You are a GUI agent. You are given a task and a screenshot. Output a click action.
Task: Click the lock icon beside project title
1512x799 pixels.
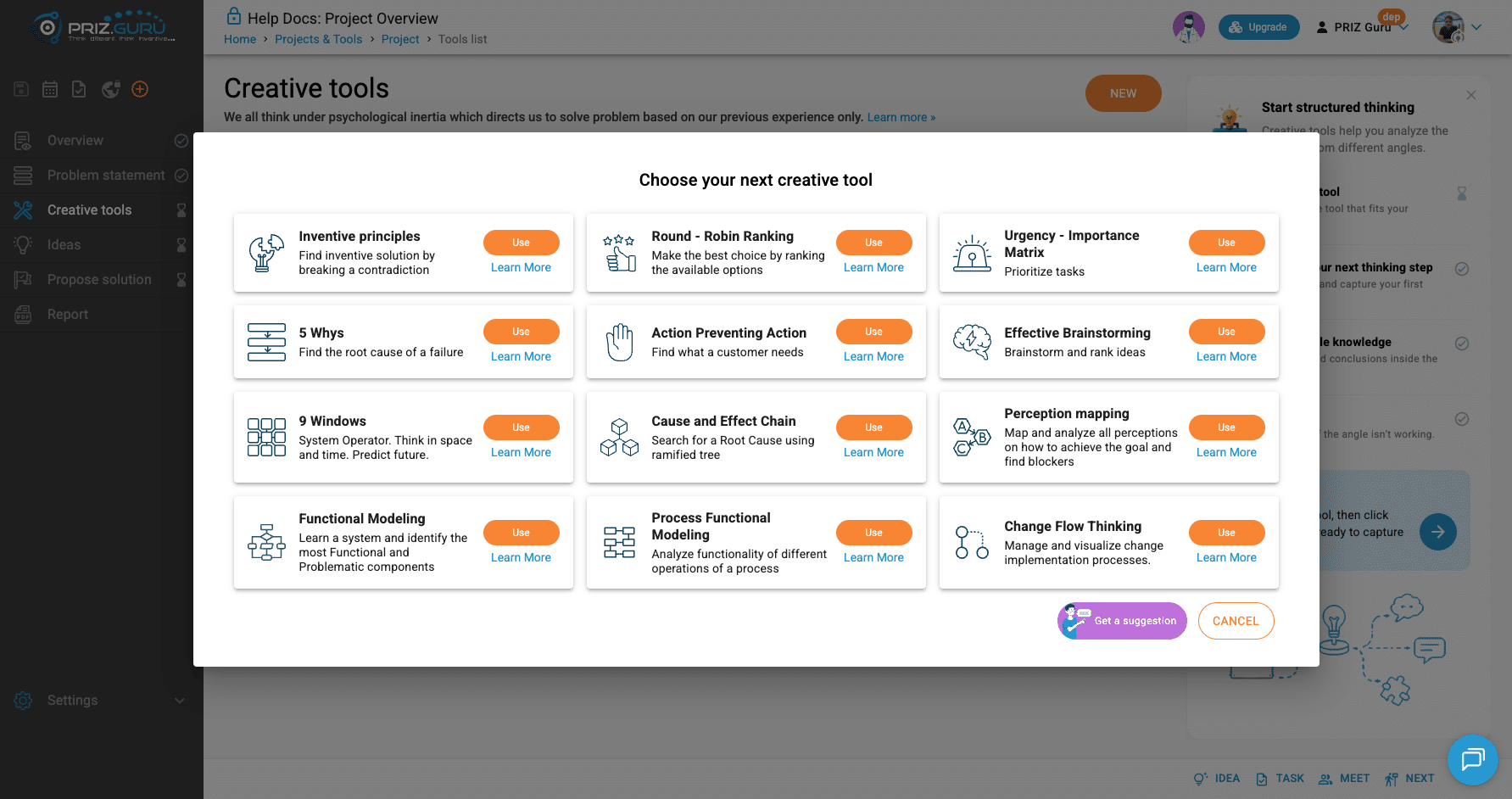233,16
